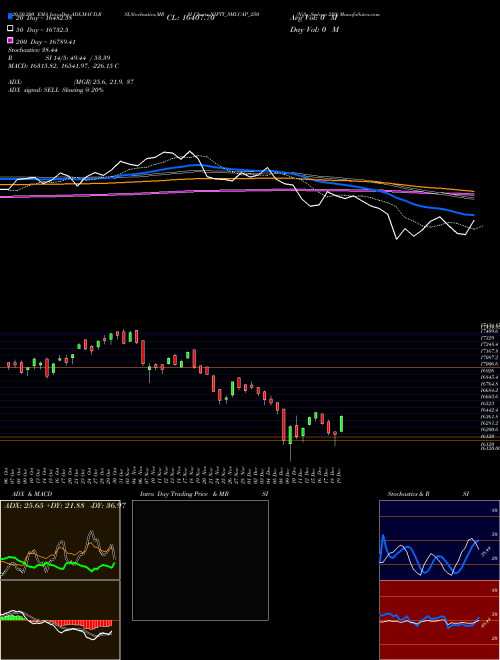Click the 'Stochastics & RSI' panel title
Image resolution: width=500 pixels, height=660 pixels.
(428, 494)
